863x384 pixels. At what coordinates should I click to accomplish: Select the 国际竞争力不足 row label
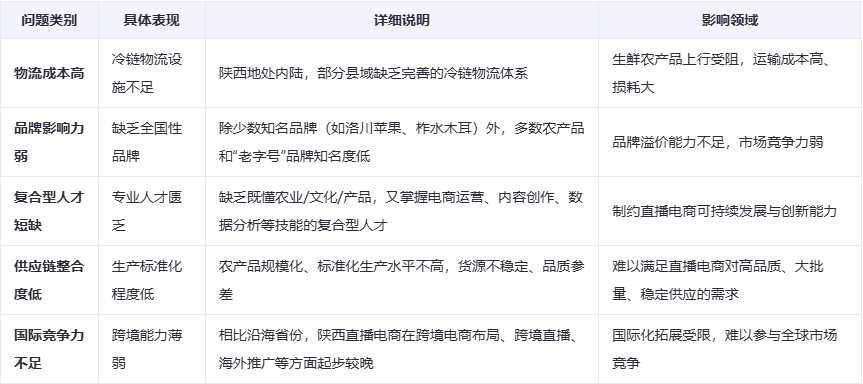coord(50,349)
